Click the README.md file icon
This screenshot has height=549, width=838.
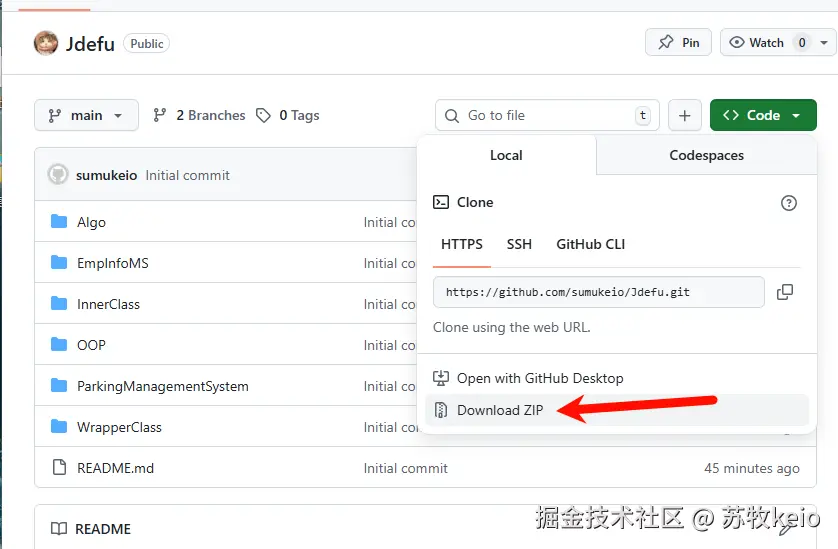[x=59, y=467]
